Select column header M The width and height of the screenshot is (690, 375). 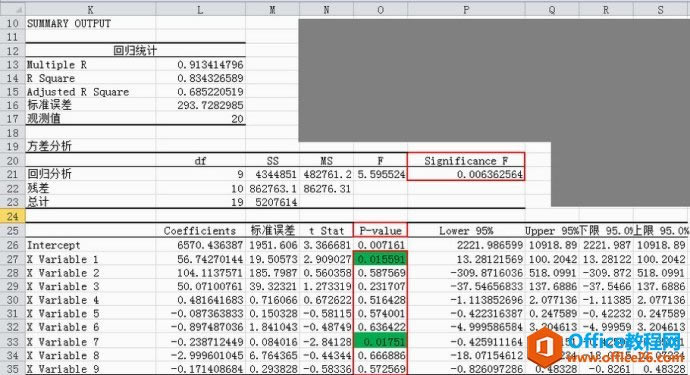coord(272,9)
